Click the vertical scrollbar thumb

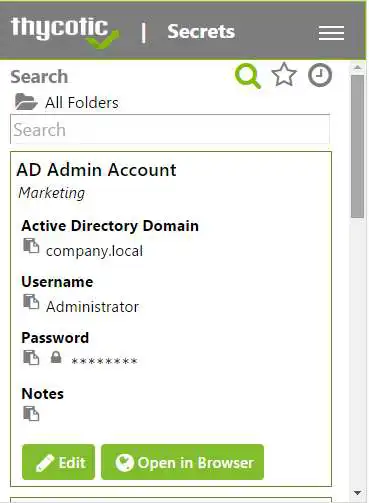coord(358,147)
